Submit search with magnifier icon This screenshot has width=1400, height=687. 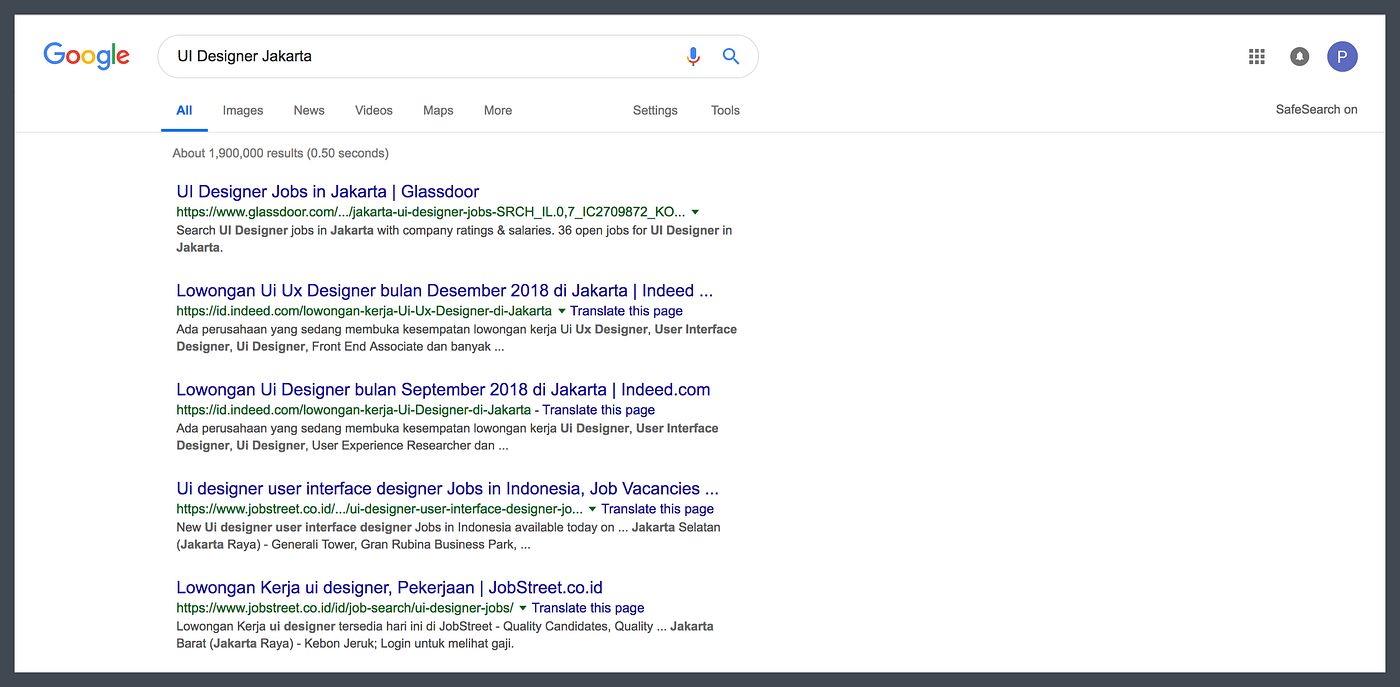point(731,56)
